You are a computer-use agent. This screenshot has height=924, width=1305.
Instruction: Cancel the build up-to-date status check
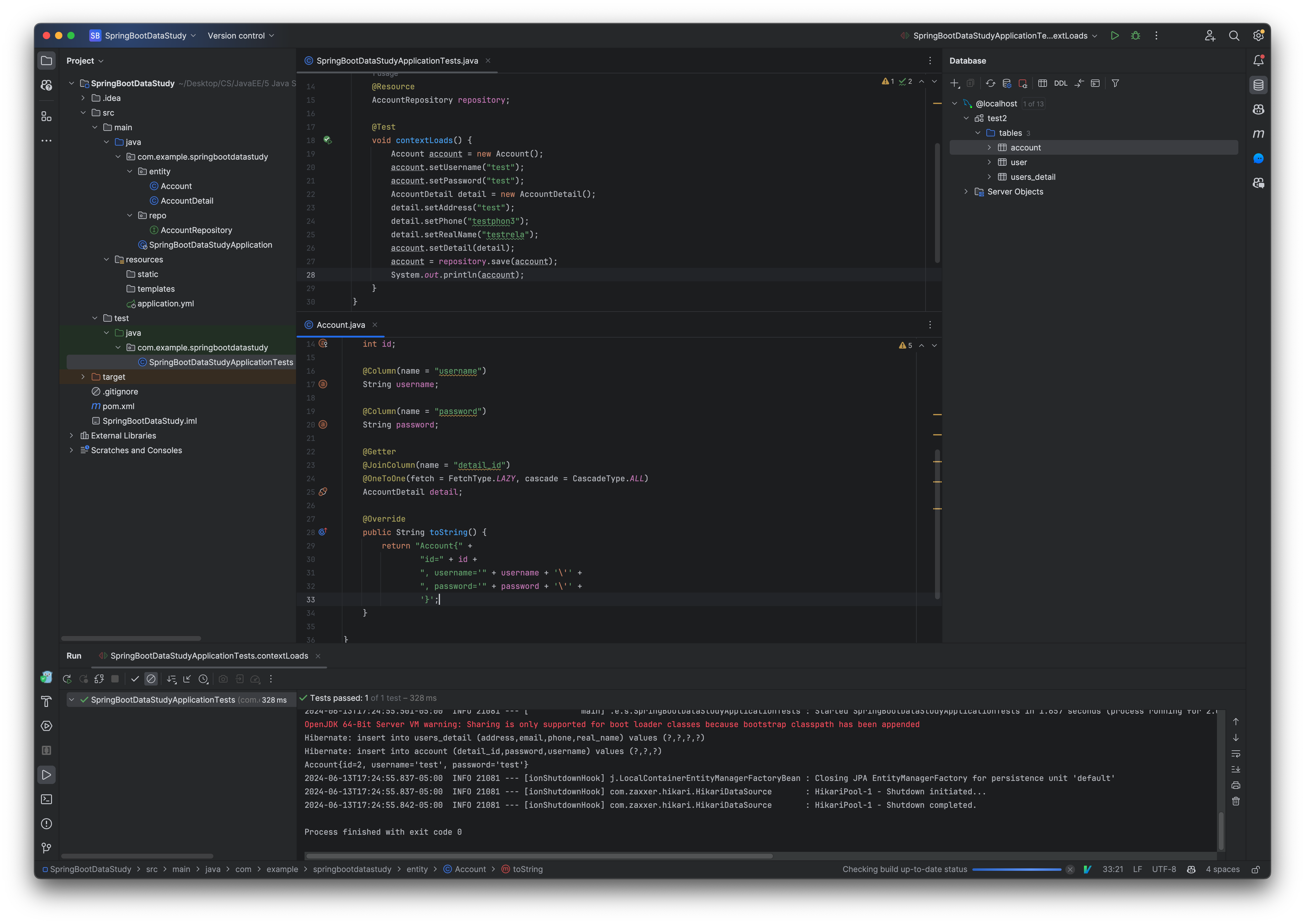pyautogui.click(x=1070, y=869)
